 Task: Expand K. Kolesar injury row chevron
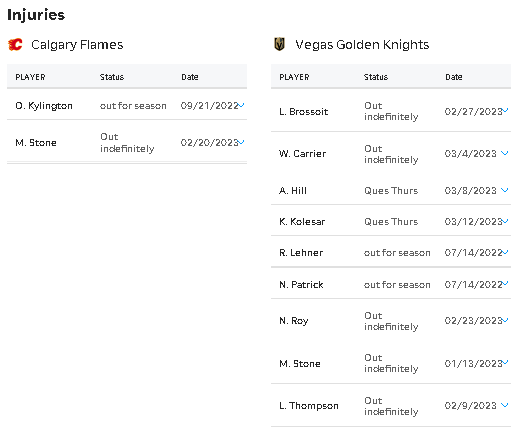click(506, 221)
